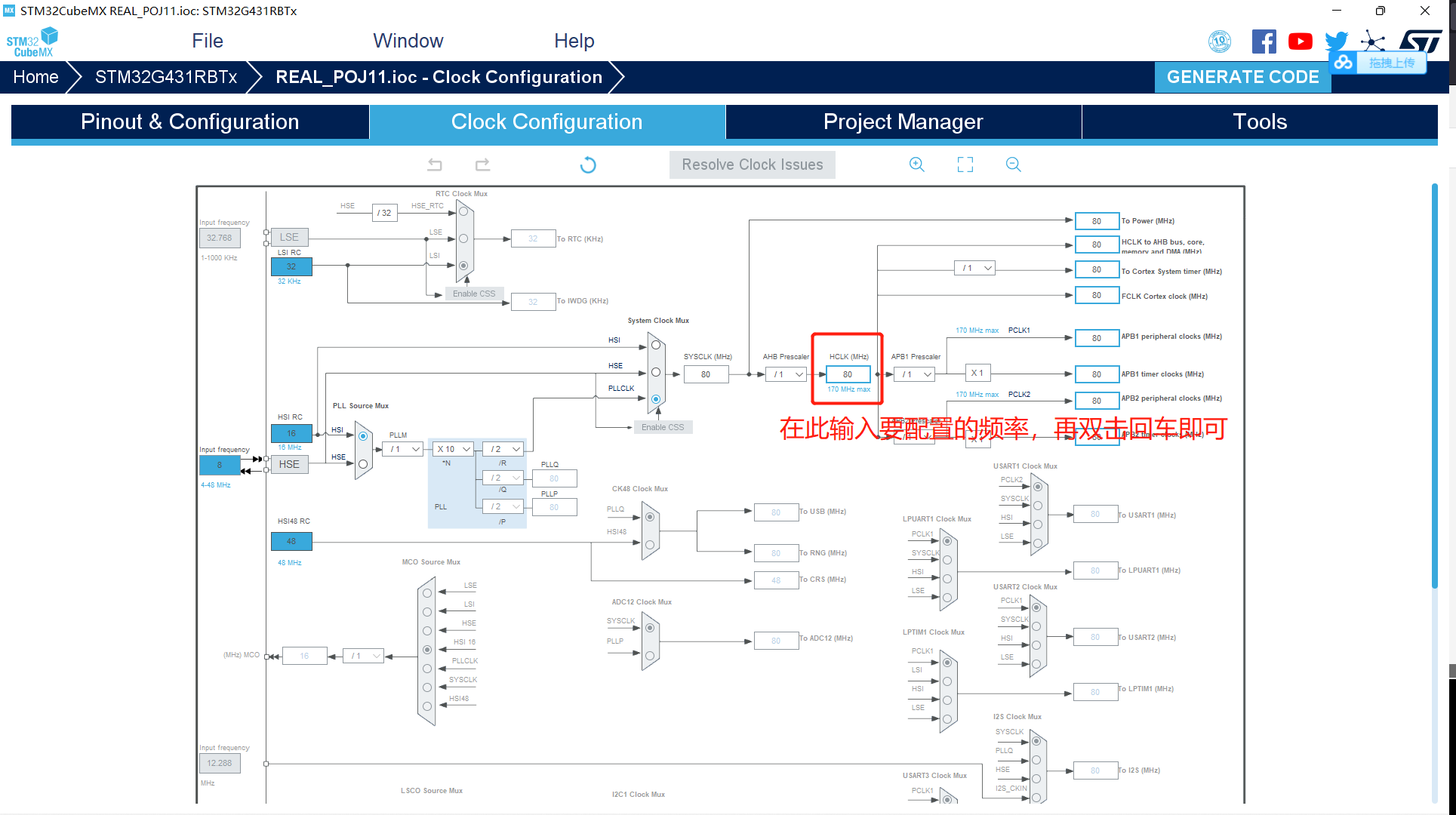The width and height of the screenshot is (1456, 815).
Task: Click the GENERATE CODE button
Action: [1242, 77]
